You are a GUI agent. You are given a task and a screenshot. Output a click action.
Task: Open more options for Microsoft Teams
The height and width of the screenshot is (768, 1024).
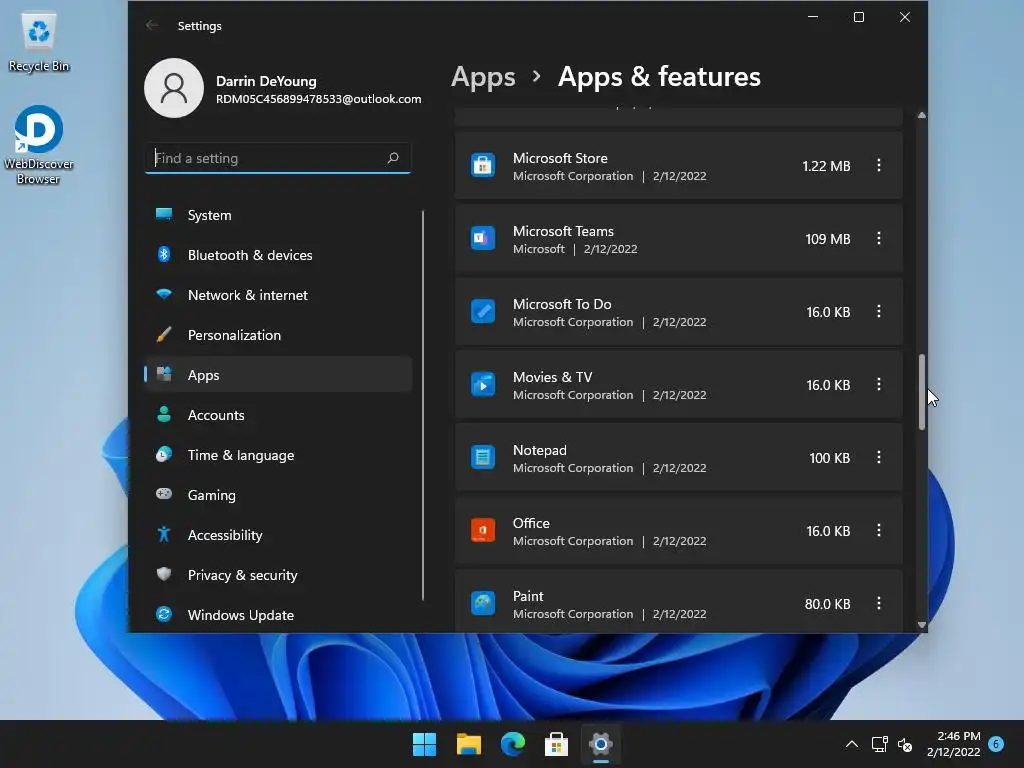coord(878,238)
